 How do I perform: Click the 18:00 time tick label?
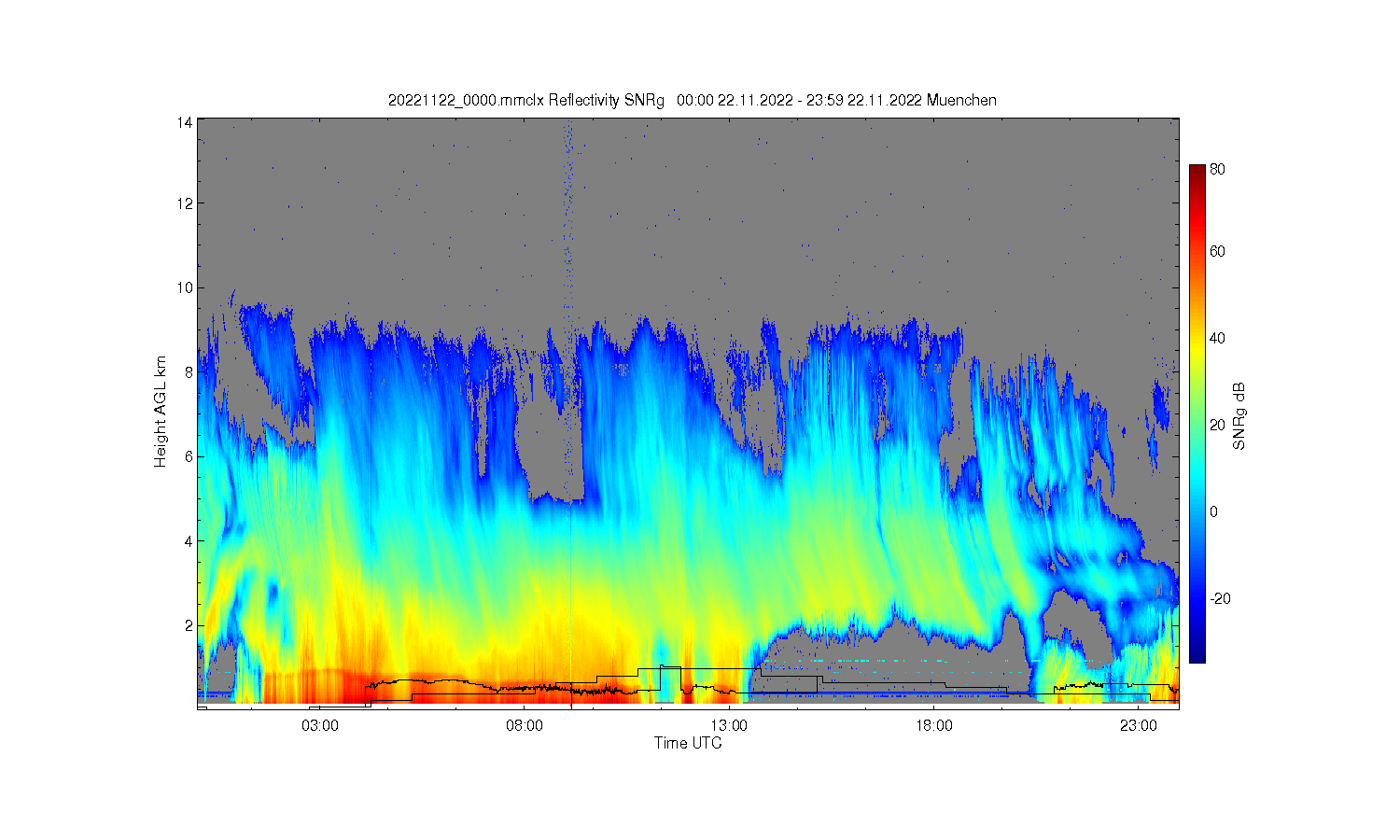coord(933,725)
